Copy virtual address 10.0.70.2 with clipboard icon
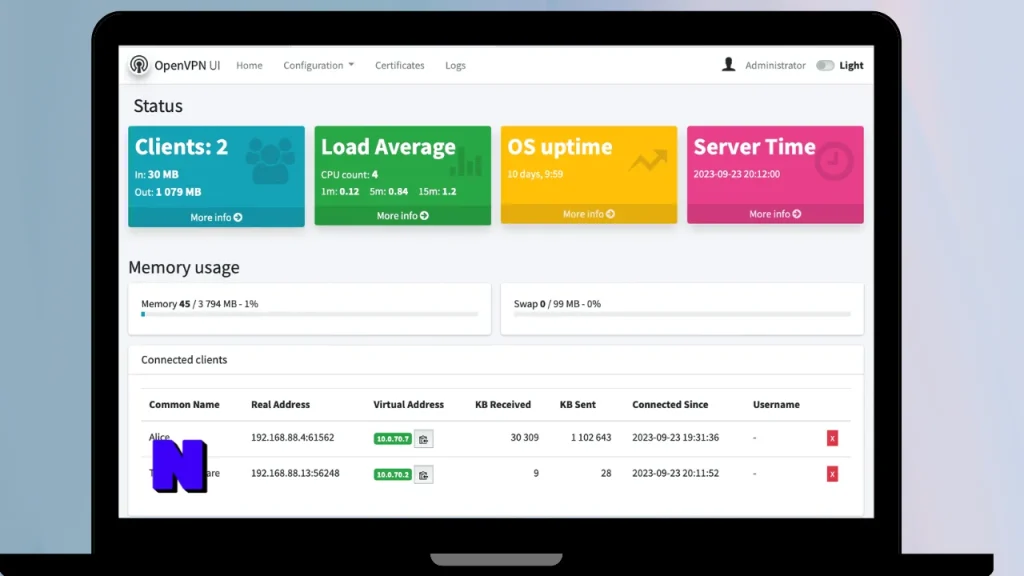 423,475
